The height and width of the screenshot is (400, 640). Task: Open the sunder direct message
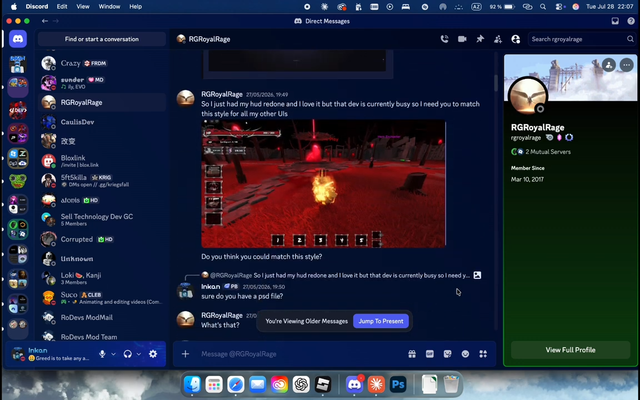coord(102,83)
